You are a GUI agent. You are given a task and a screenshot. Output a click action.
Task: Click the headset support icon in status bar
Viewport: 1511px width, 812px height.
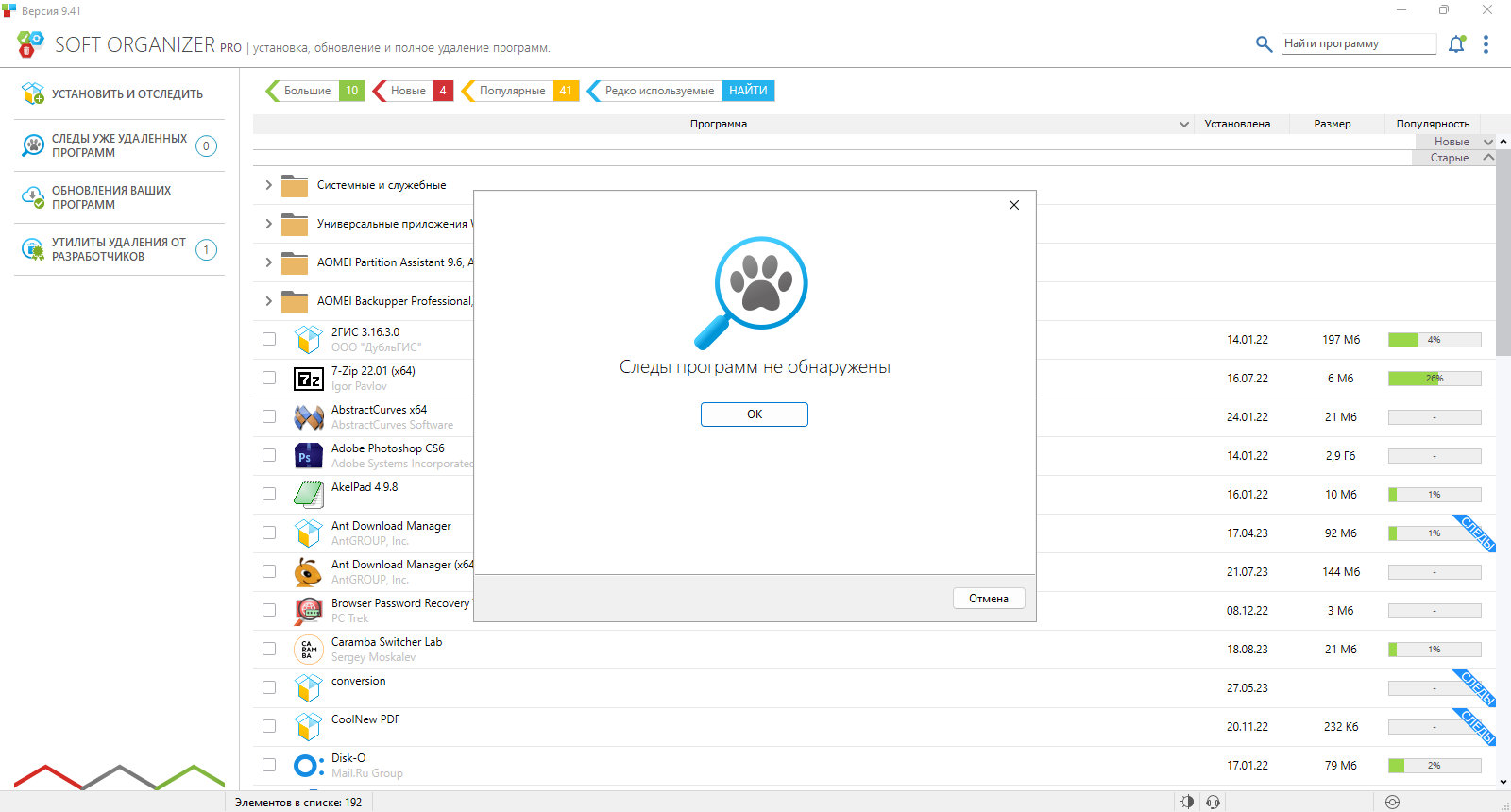[1214, 802]
